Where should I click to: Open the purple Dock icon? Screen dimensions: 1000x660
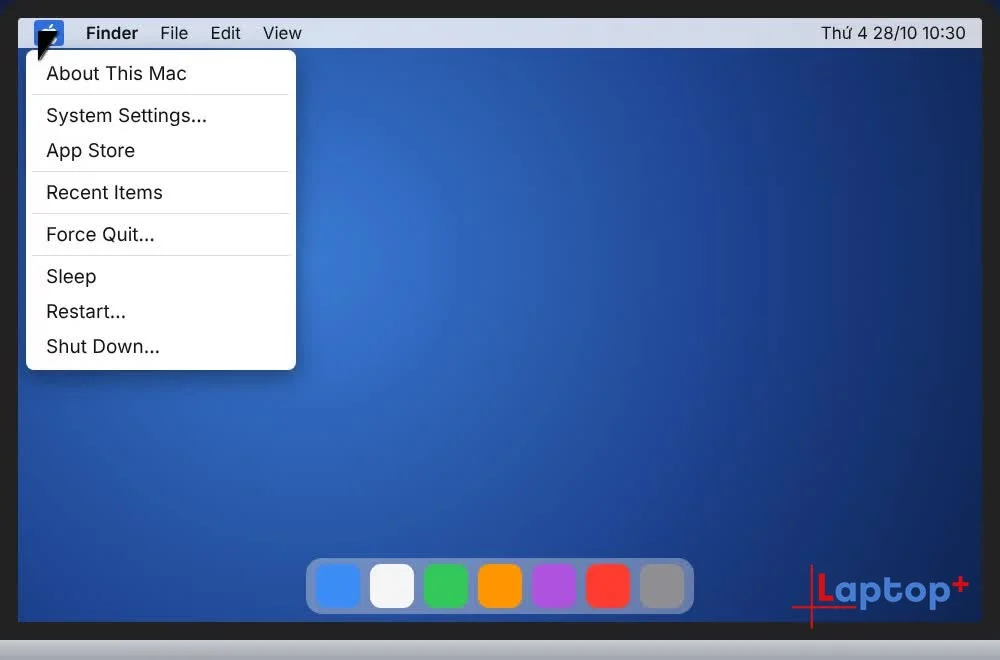pyautogui.click(x=554, y=585)
